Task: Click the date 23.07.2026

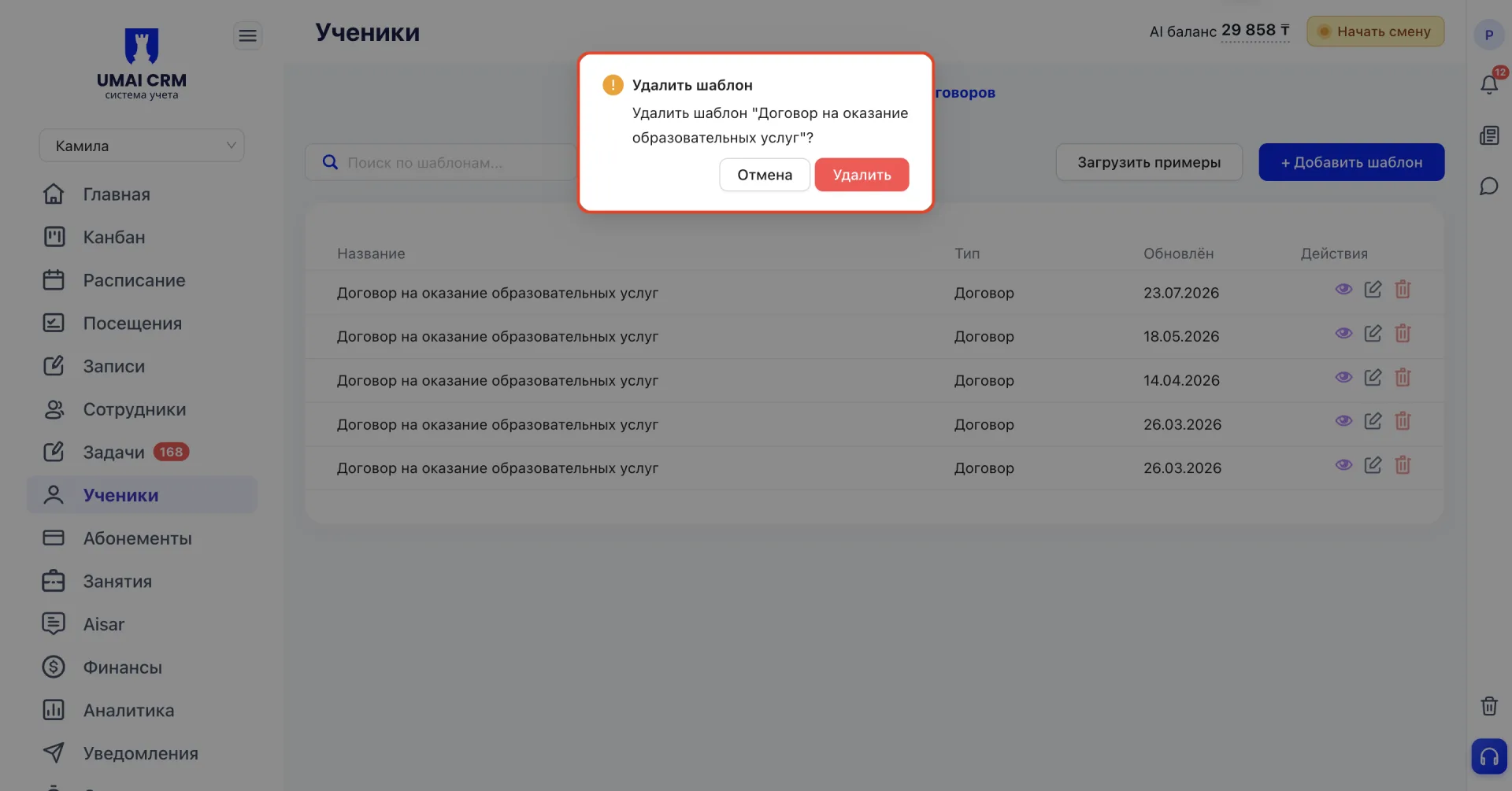Action: coord(1181,293)
